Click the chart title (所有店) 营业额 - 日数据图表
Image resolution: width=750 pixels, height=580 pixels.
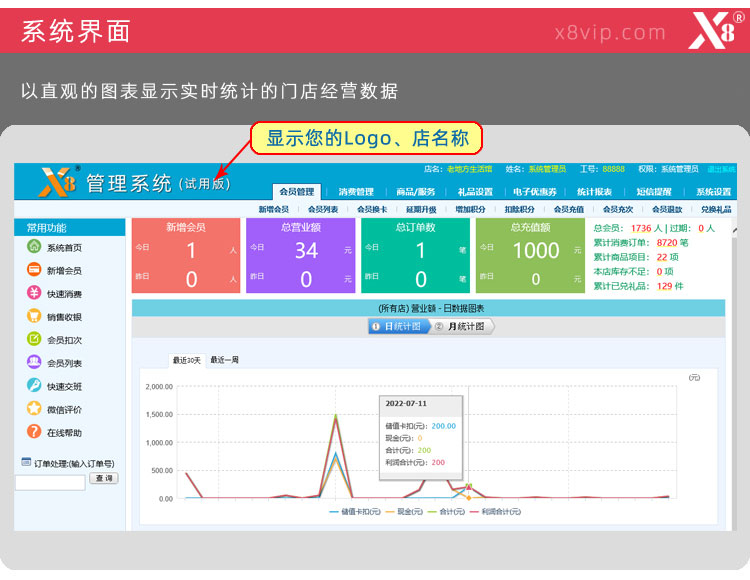click(x=431, y=308)
